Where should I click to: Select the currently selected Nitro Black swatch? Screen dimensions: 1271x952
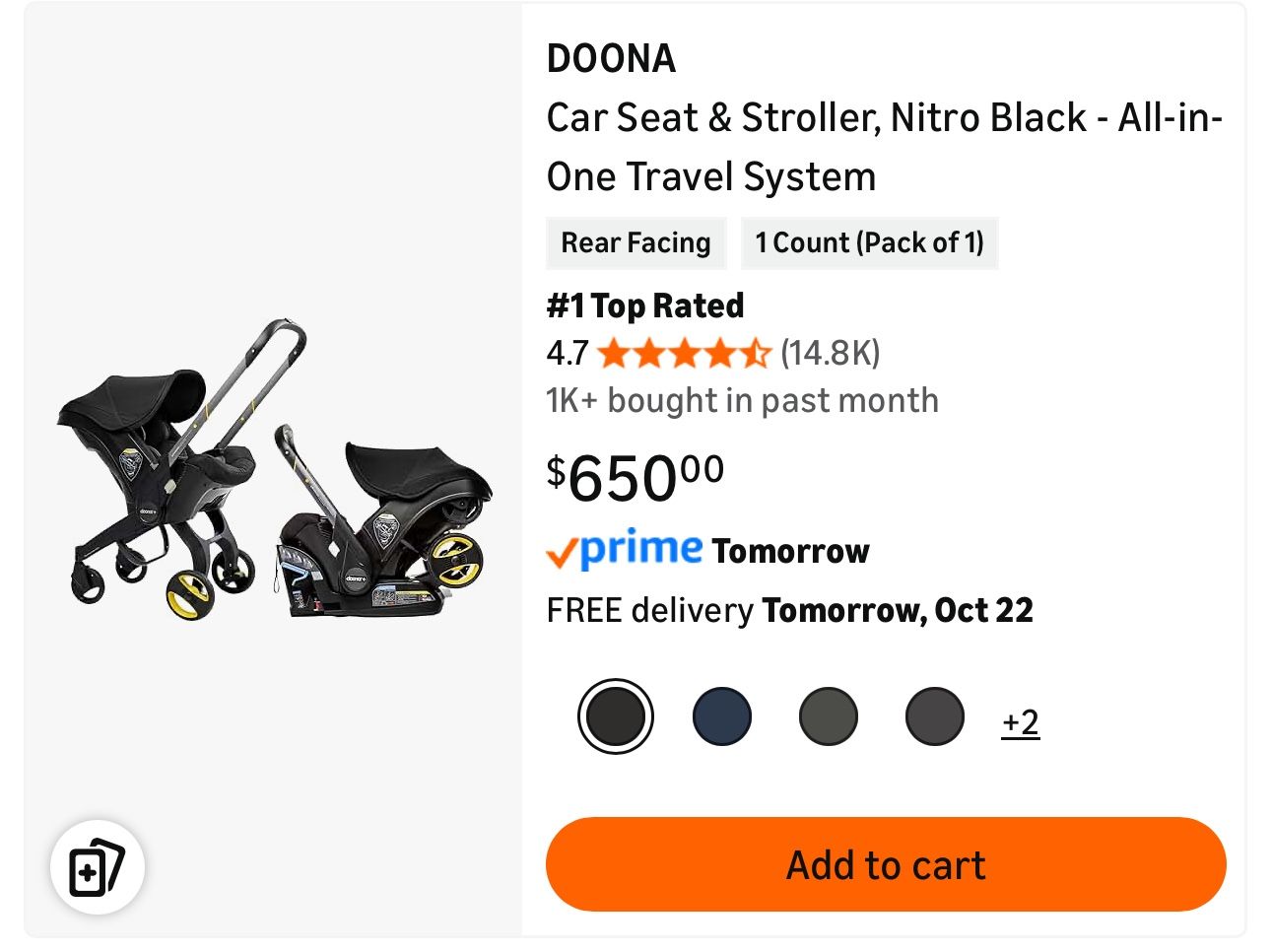coord(615,715)
